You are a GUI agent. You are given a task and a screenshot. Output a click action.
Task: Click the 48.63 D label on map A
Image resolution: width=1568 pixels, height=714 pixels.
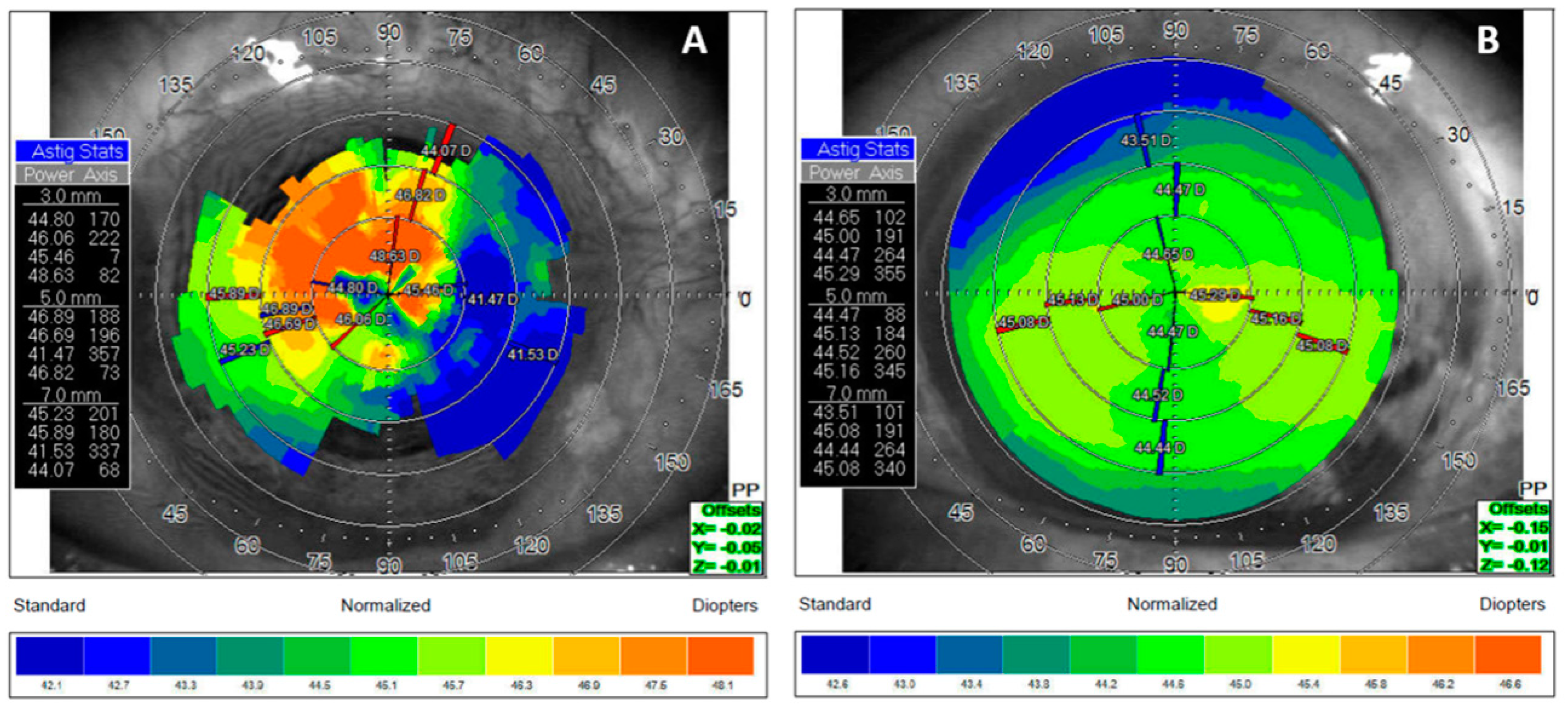[394, 256]
